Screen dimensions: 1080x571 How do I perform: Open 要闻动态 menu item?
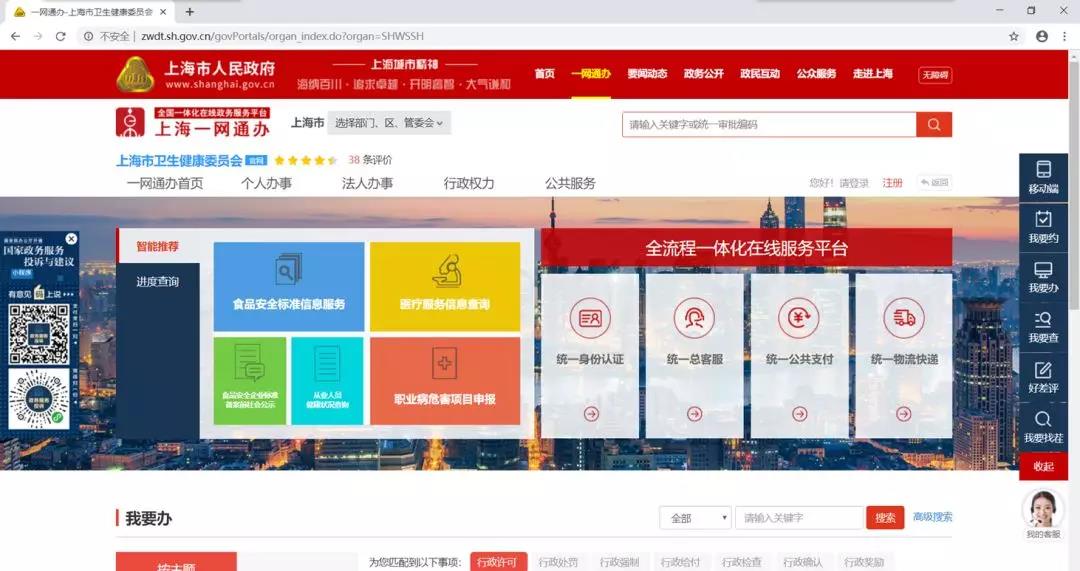647,74
